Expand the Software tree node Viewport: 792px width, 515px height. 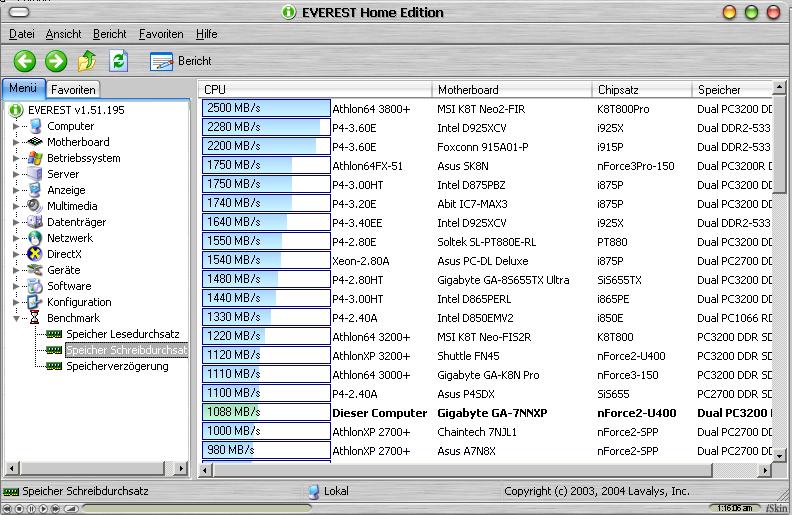pos(16,286)
